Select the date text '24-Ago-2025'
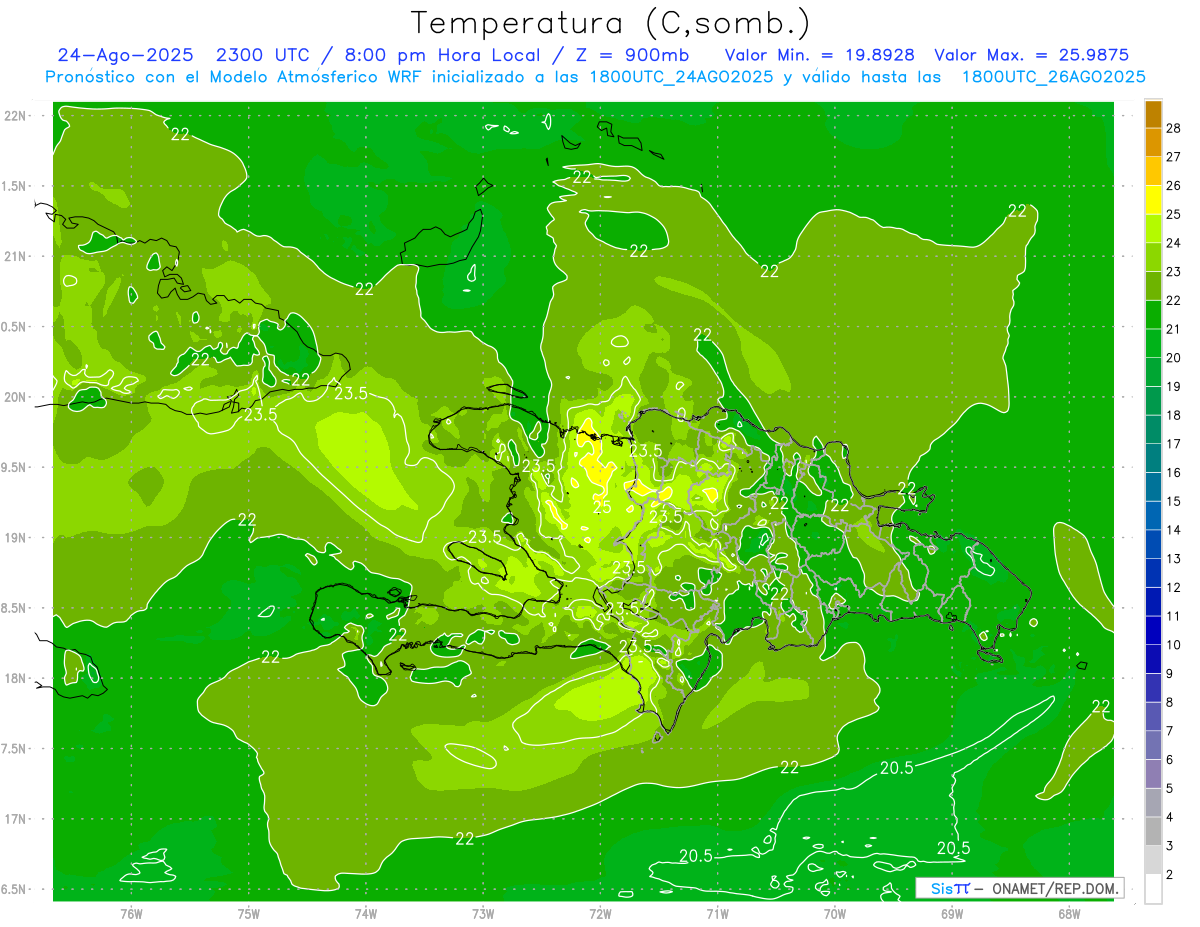Viewport: 1200px width, 927px height. tap(125, 56)
